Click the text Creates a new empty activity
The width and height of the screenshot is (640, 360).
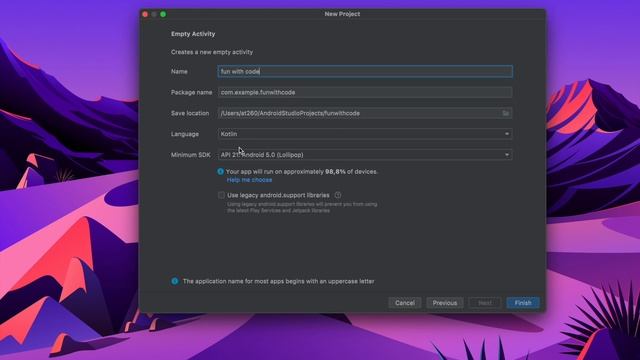click(212, 52)
